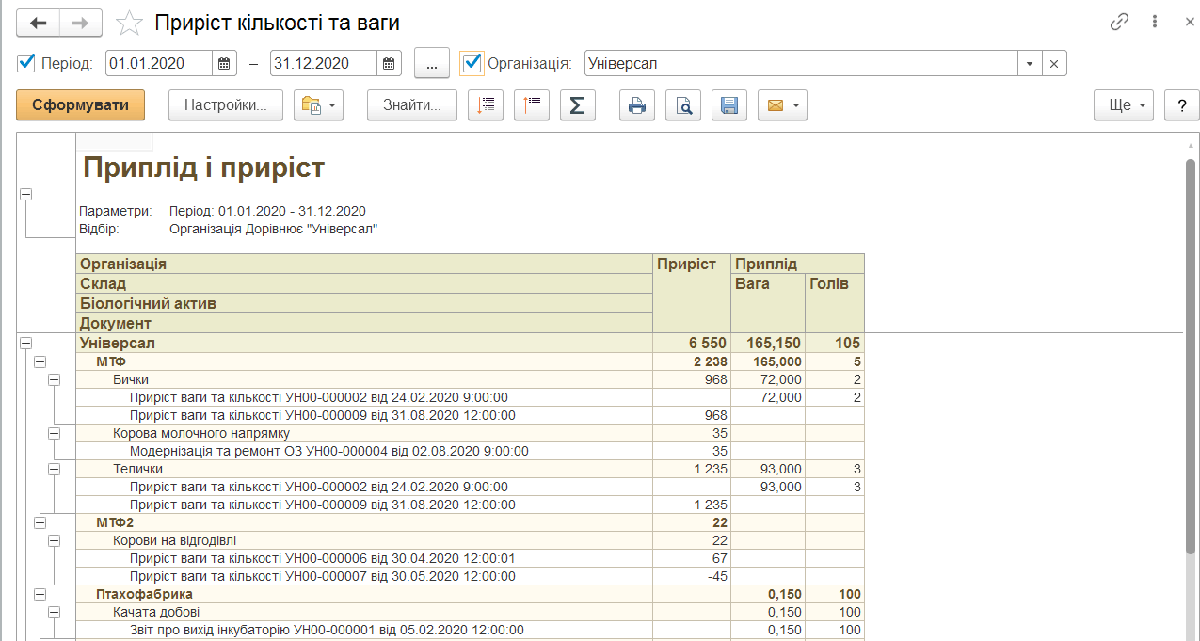Viewport: 1200px width, 641px height.
Task: Open the Настройки... settings button
Action: coord(225,105)
